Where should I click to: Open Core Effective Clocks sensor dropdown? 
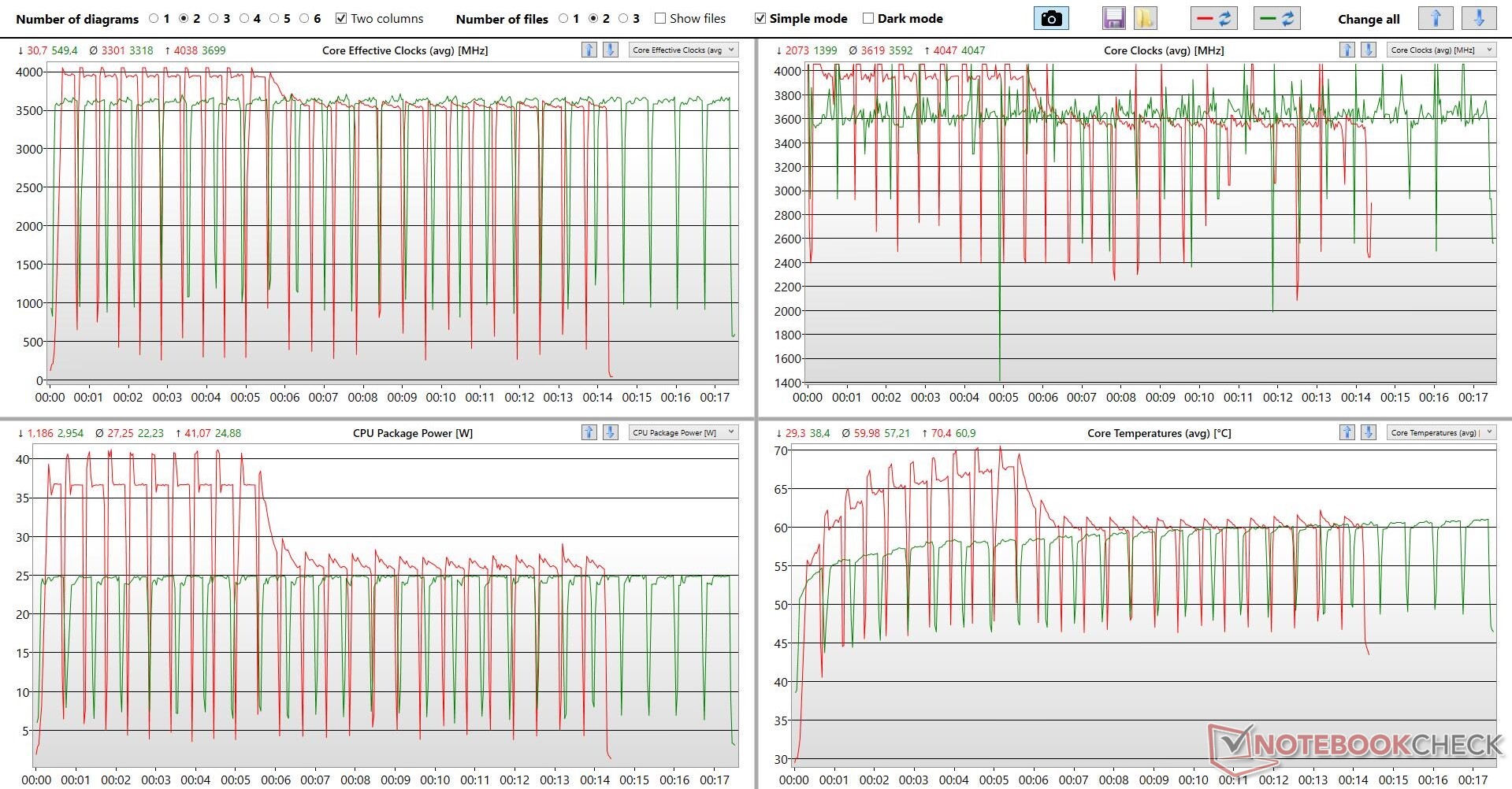coord(683,50)
